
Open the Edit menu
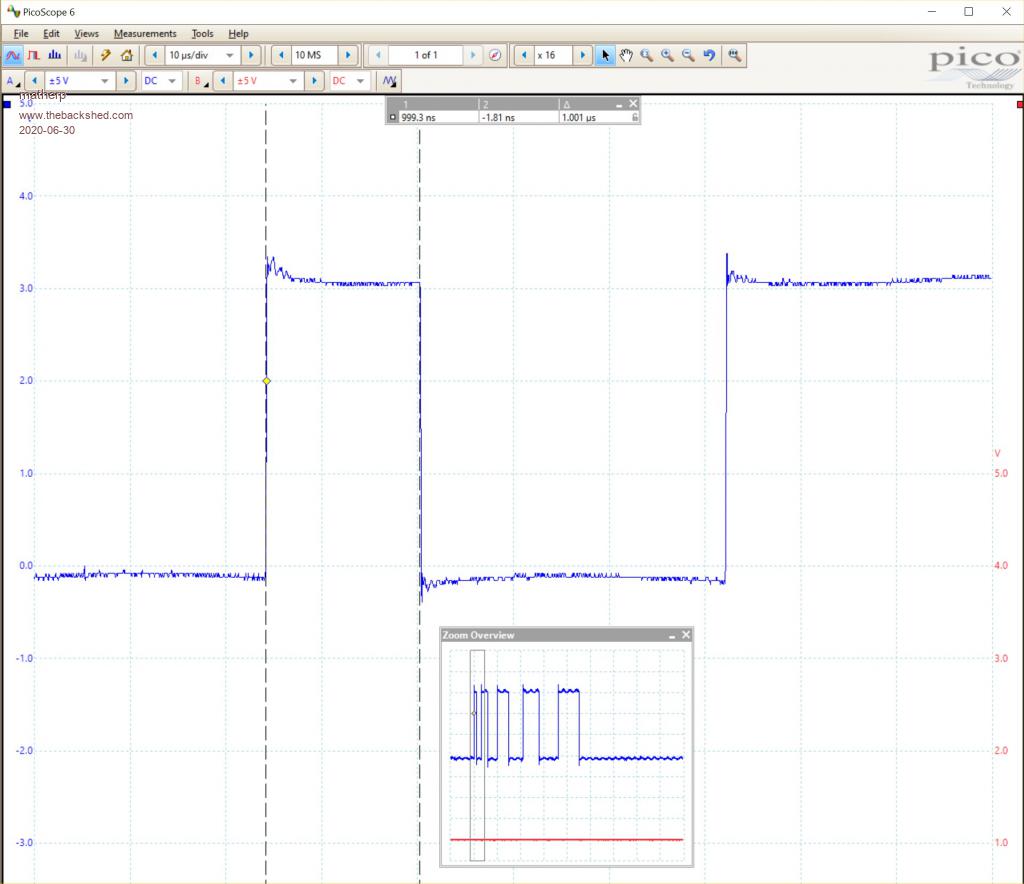51,33
